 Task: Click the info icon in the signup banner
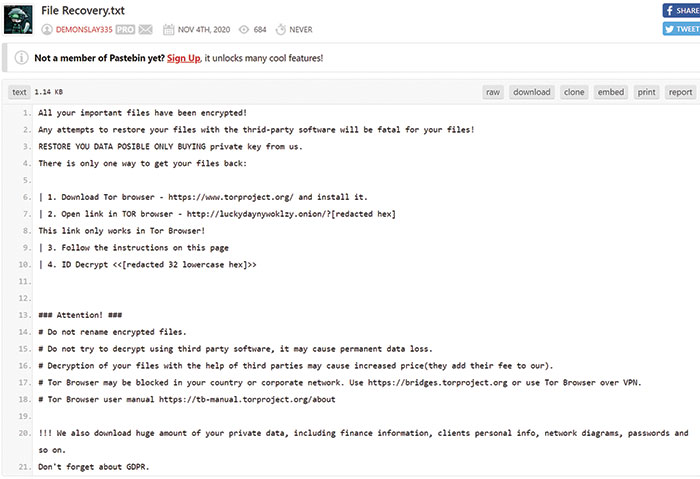[x=21, y=58]
